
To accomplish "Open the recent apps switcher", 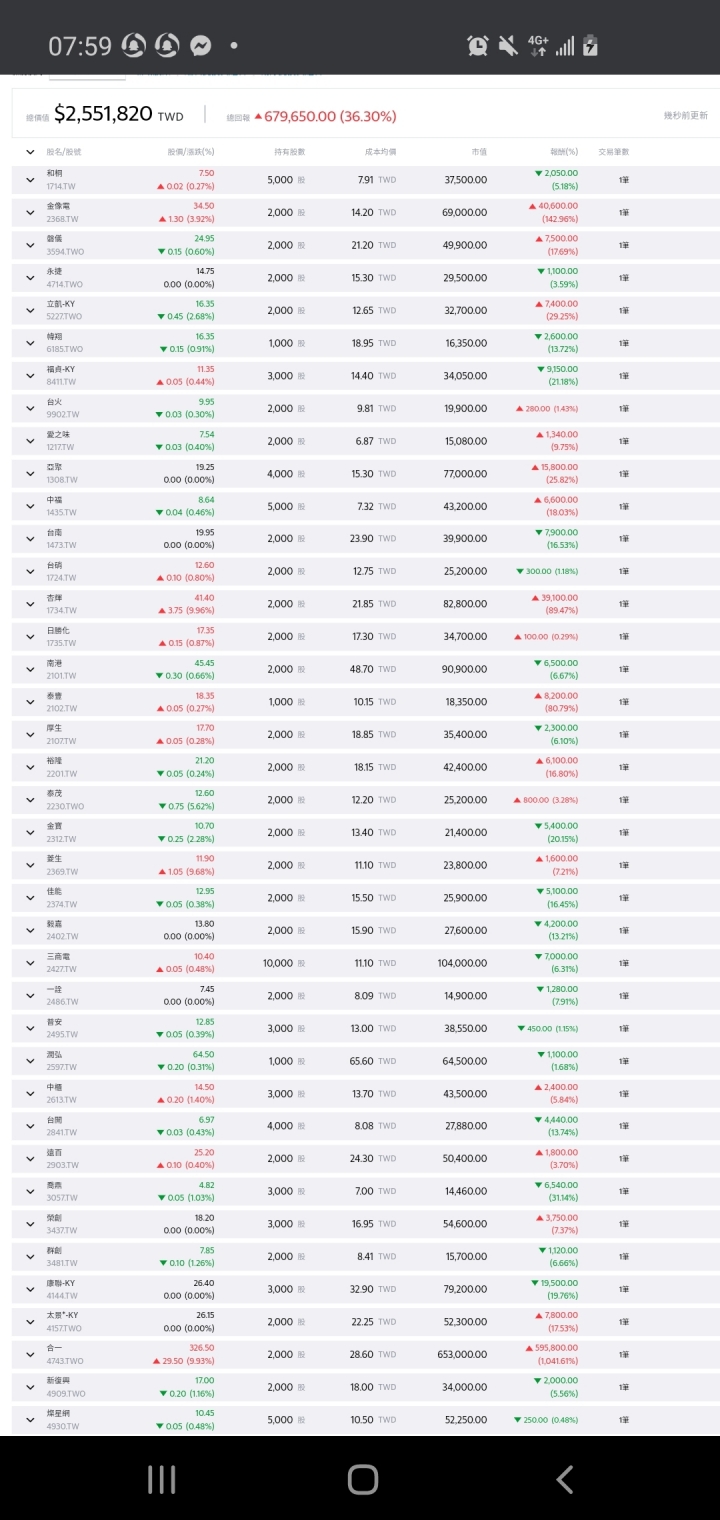I will click(162, 1479).
